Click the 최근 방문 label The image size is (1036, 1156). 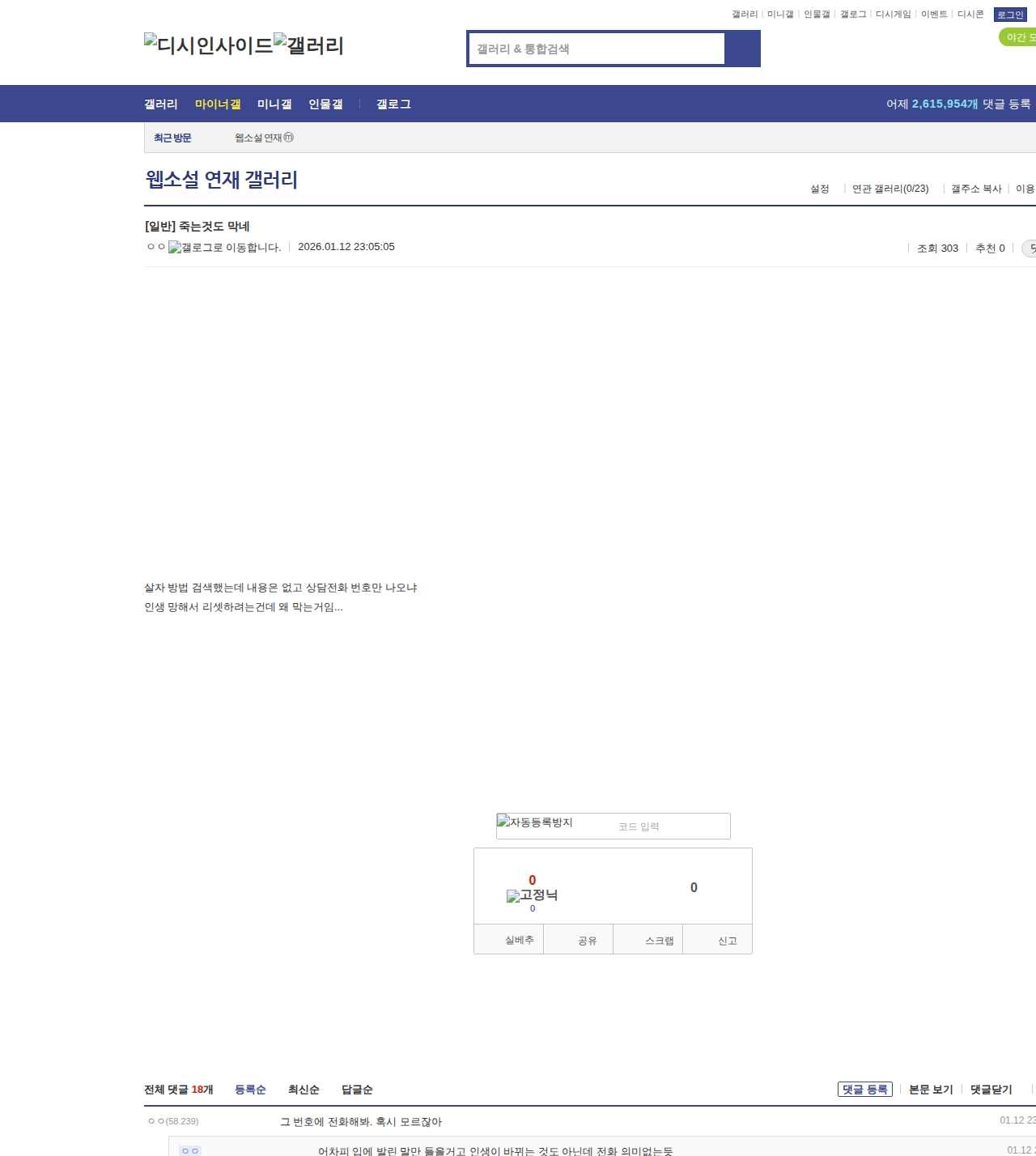(x=172, y=138)
